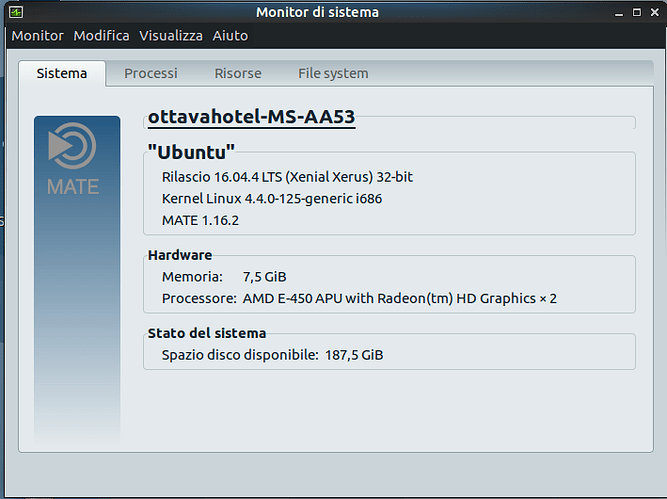The width and height of the screenshot is (667, 499).
Task: Click the MATE 1.16.2 version text
Action: (x=200, y=220)
